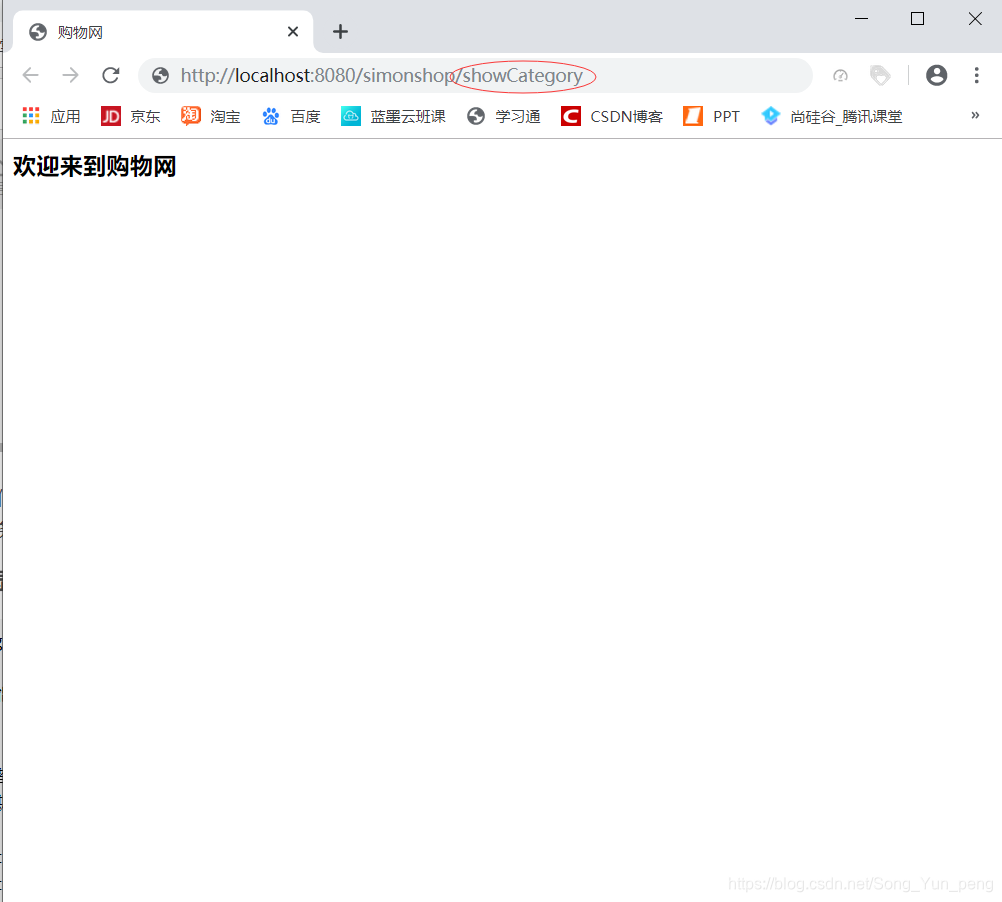Viewport: 1002px width, 902px height.
Task: Open the Chrome profile avatar menu
Action: pos(936,75)
